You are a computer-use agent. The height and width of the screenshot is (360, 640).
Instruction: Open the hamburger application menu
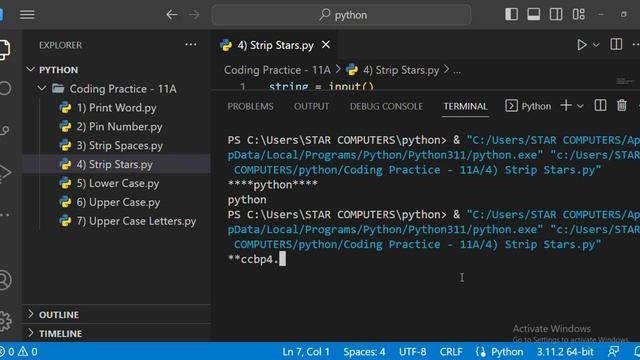tap(27, 15)
